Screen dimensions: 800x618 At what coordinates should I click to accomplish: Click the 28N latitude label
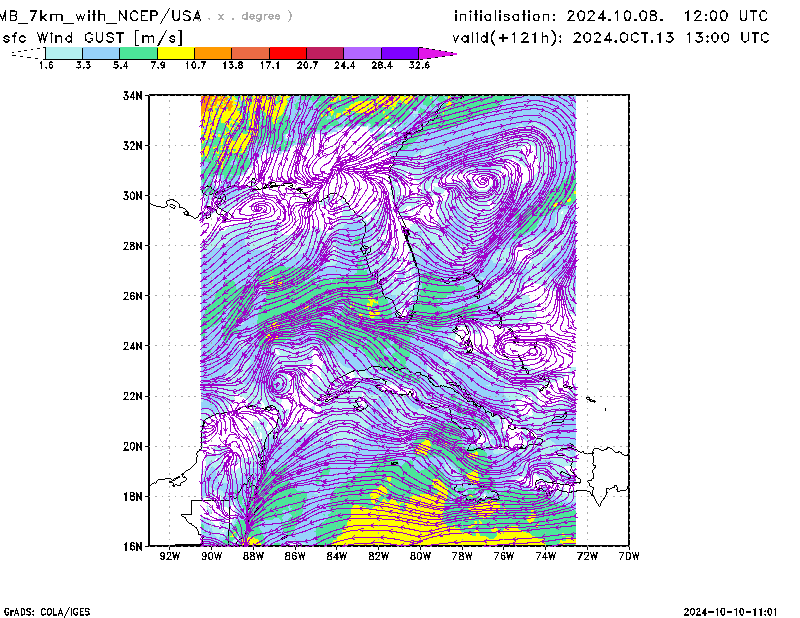tap(133, 245)
